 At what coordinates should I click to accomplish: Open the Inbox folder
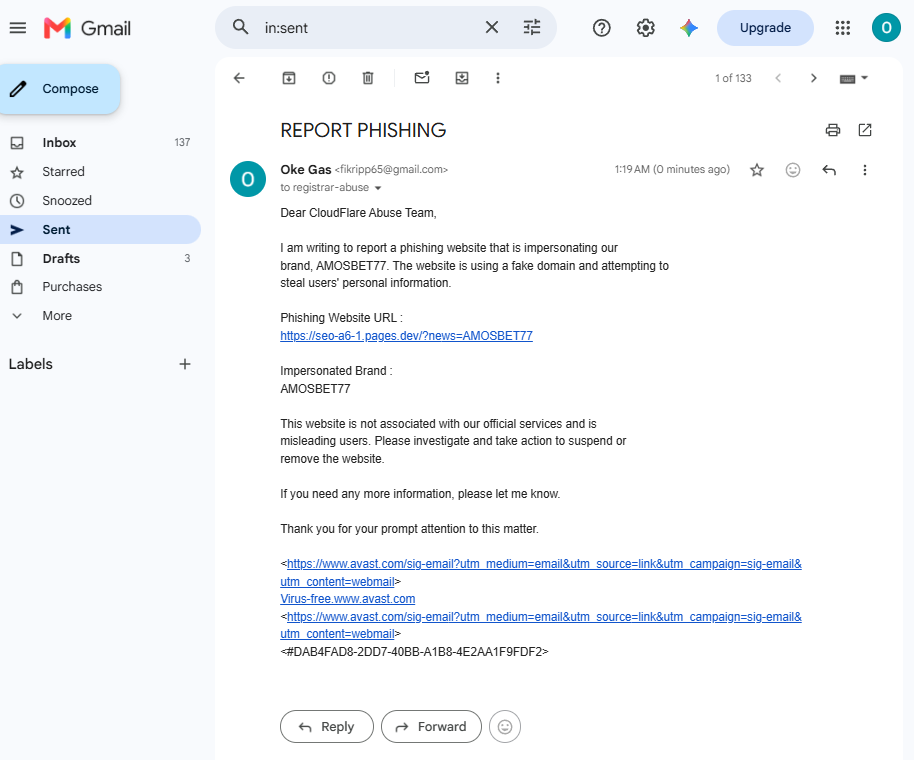click(x=100, y=142)
